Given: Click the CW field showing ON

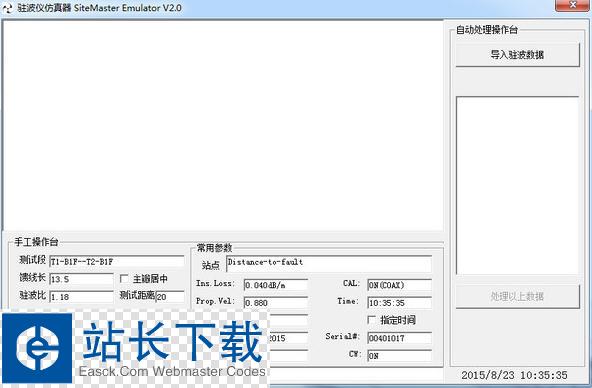Looking at the screenshot, I should tap(399, 356).
